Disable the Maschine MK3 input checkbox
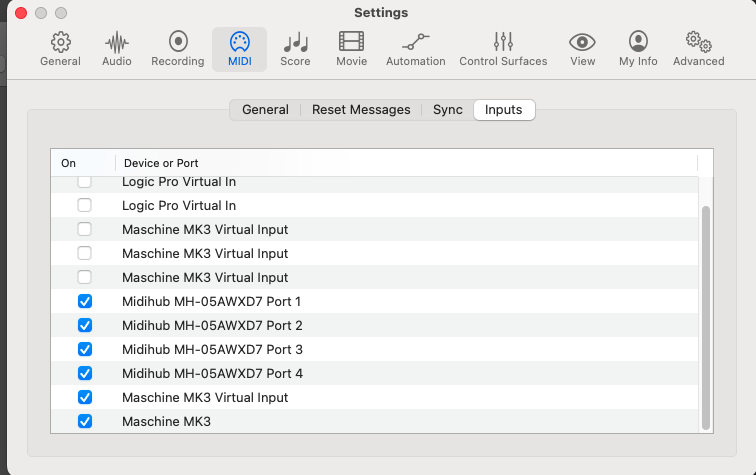 click(x=85, y=421)
